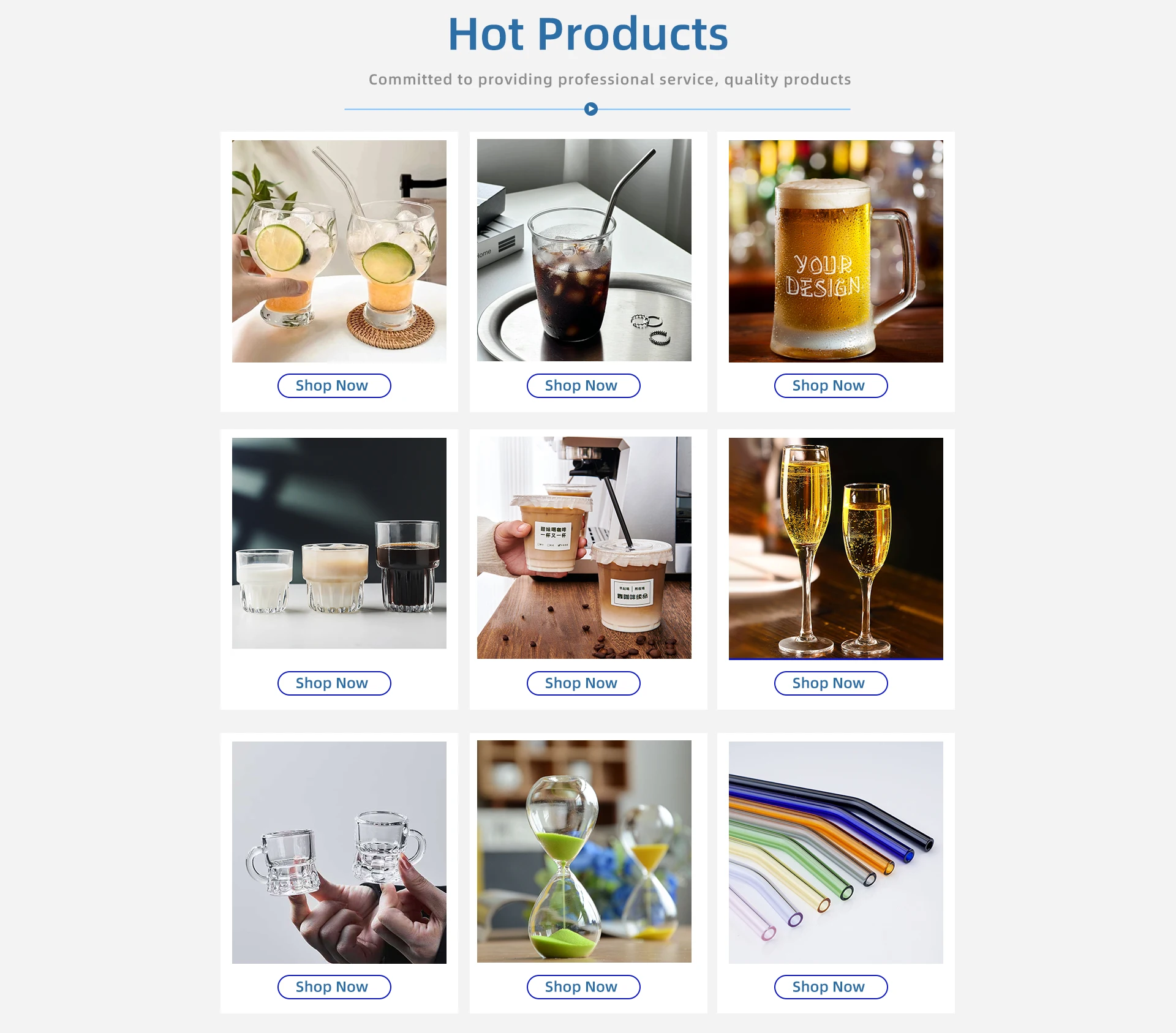This screenshot has height=1033, width=1176.
Task: Shop Now under takeaway latte cups
Action: pos(584,683)
